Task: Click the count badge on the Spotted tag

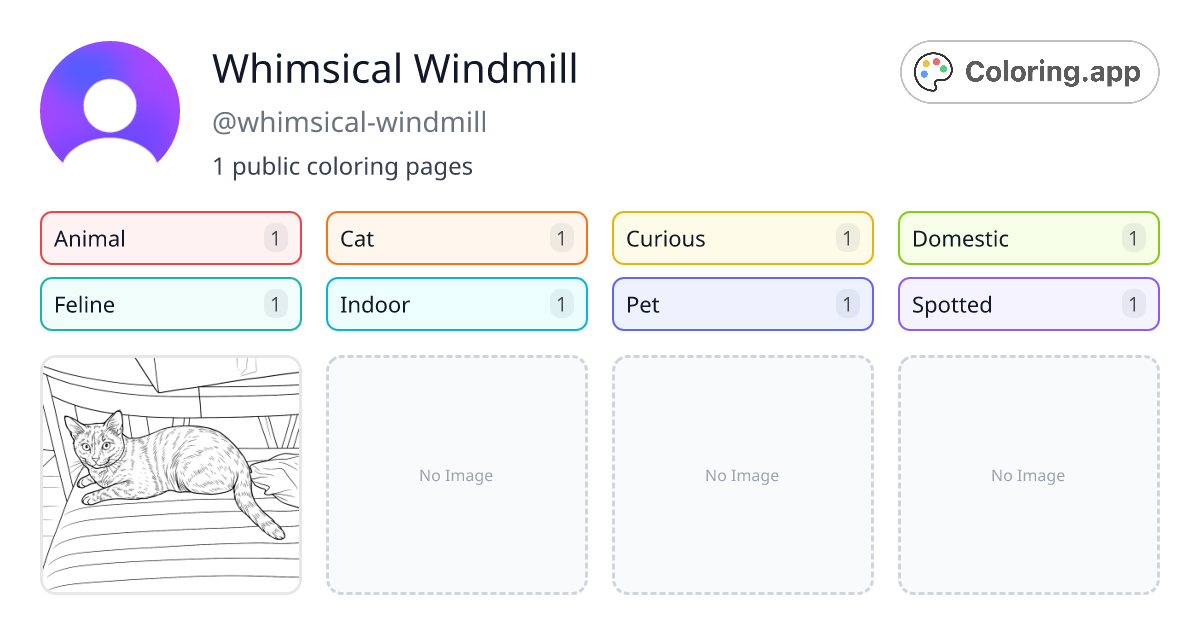Action: (x=1133, y=304)
